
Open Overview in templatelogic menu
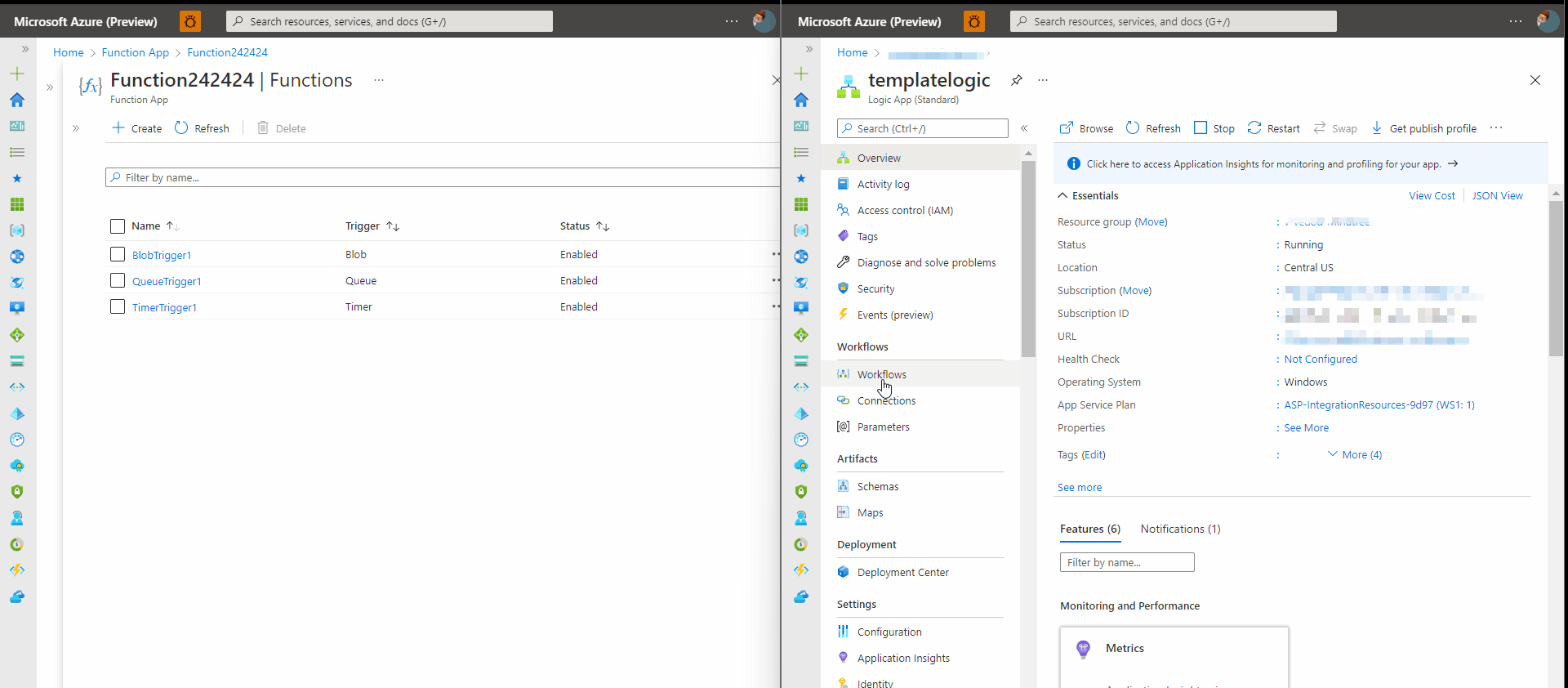[x=920, y=158]
